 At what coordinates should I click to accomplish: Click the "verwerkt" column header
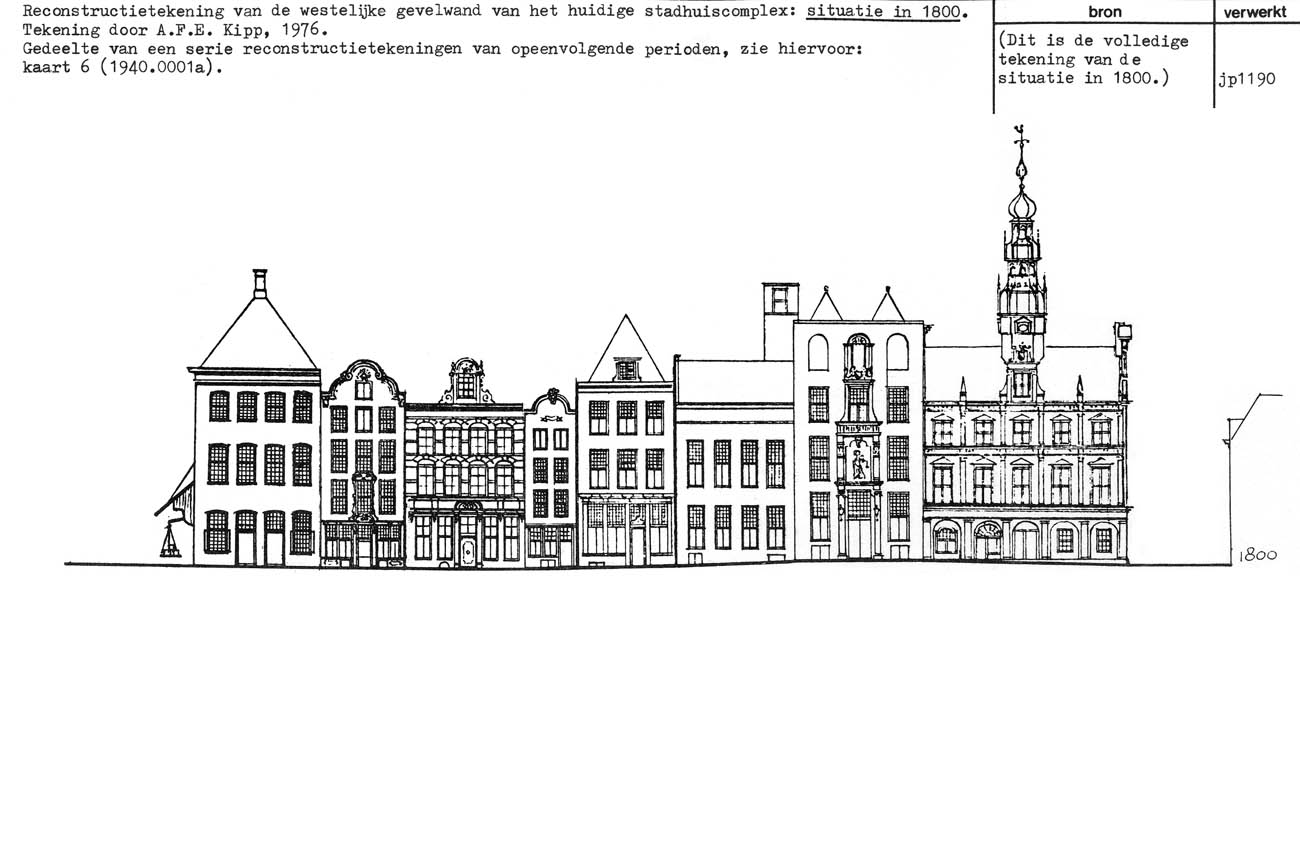[1255, 12]
